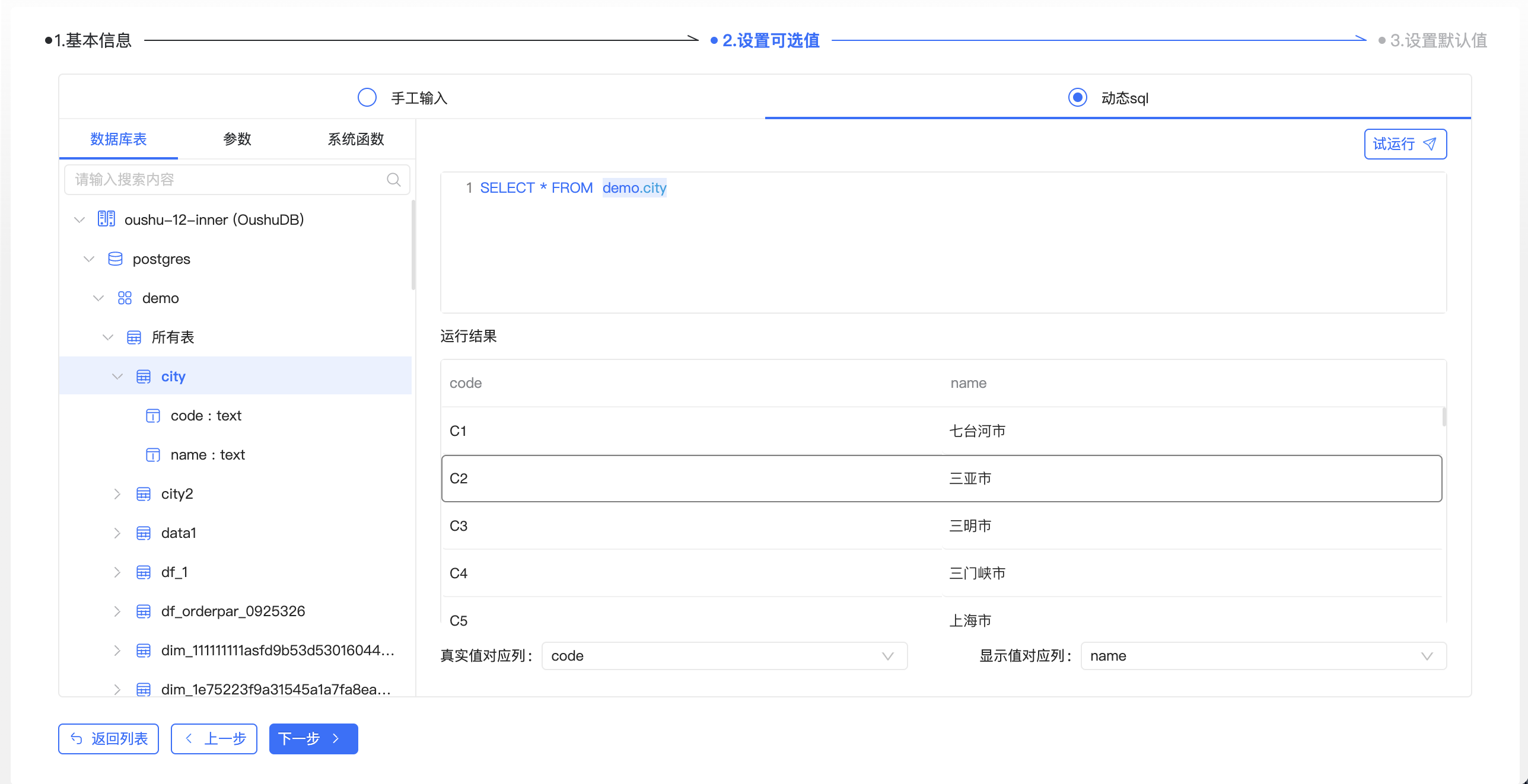Focus the 请输入搜索内容 search field
This screenshot has width=1528, height=784.
(237, 180)
